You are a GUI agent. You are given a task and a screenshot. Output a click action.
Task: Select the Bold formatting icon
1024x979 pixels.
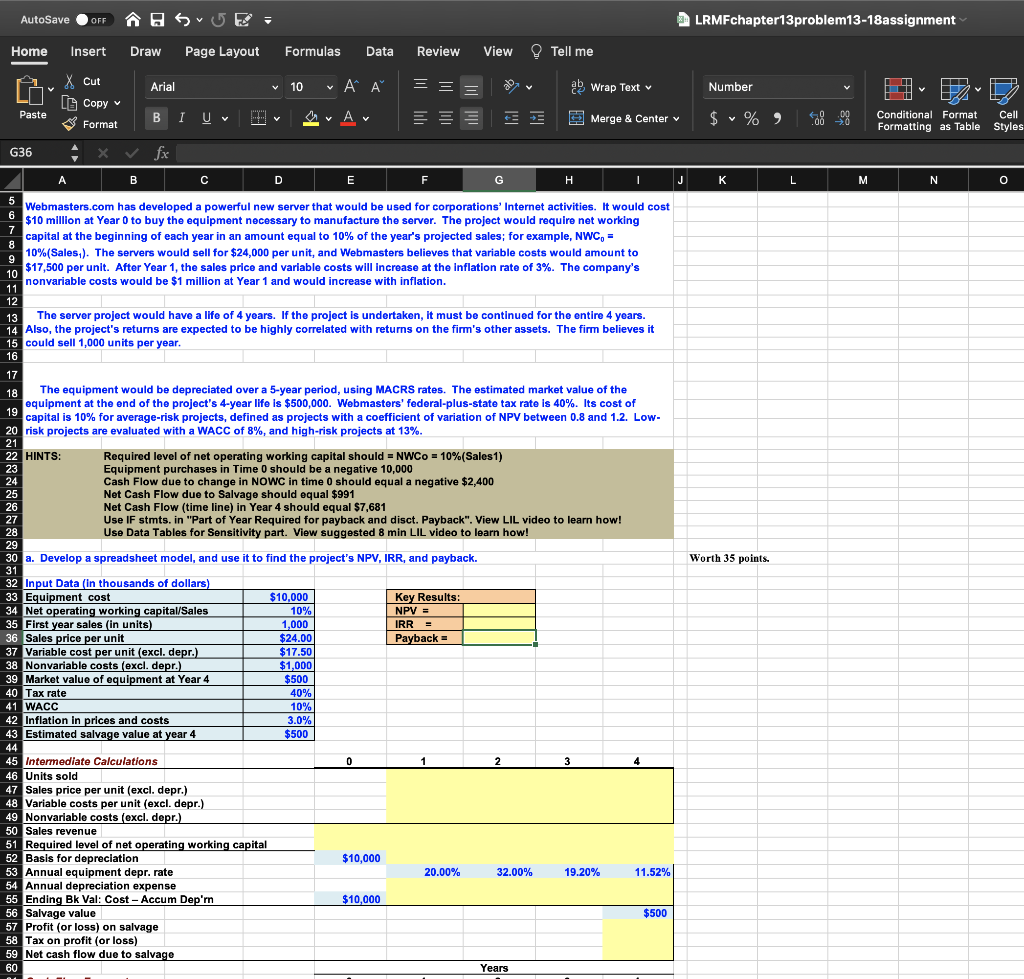pyautogui.click(x=157, y=118)
